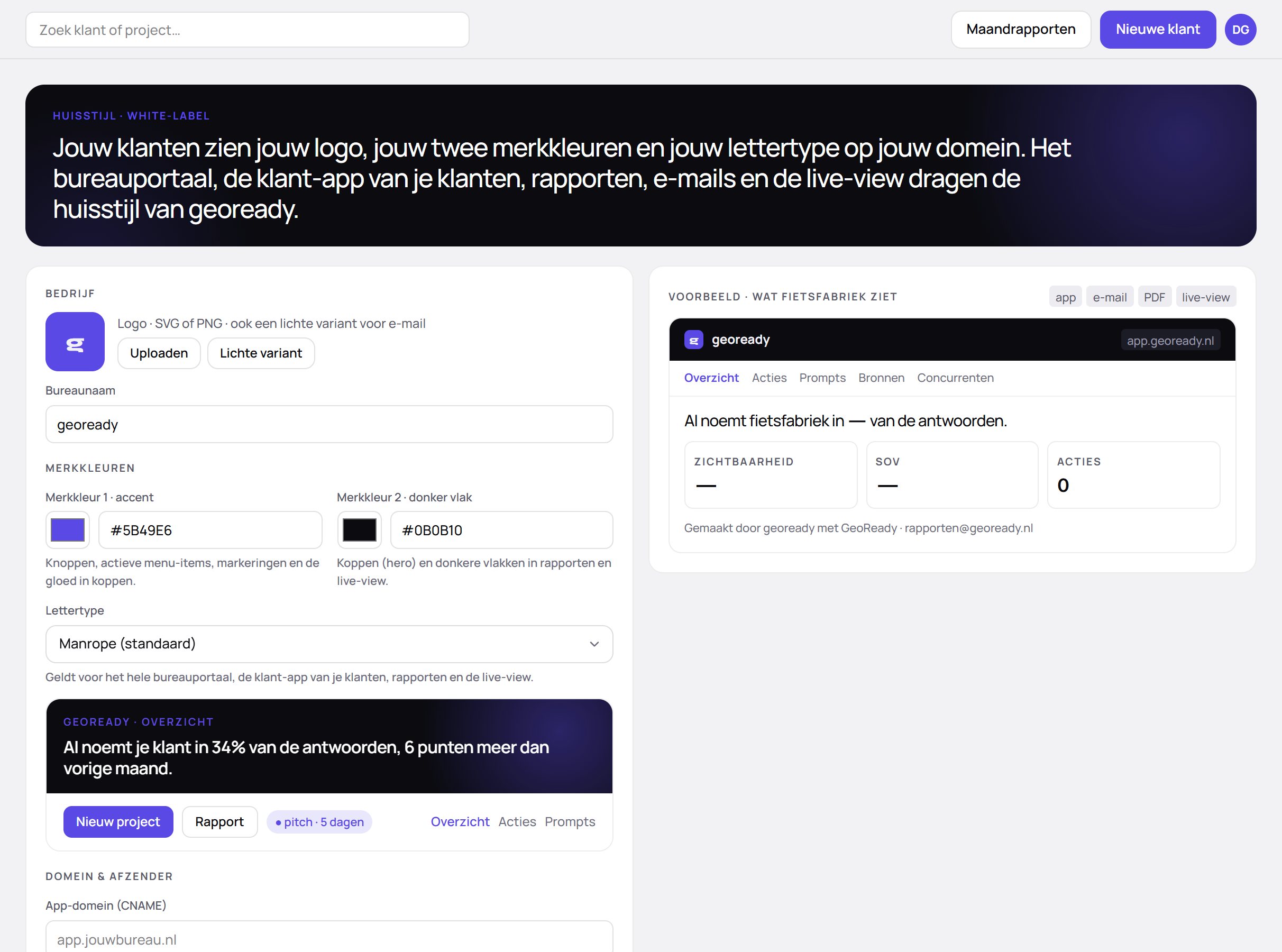The width and height of the screenshot is (1282, 952).
Task: Switch preview to app tab
Action: 1065,297
